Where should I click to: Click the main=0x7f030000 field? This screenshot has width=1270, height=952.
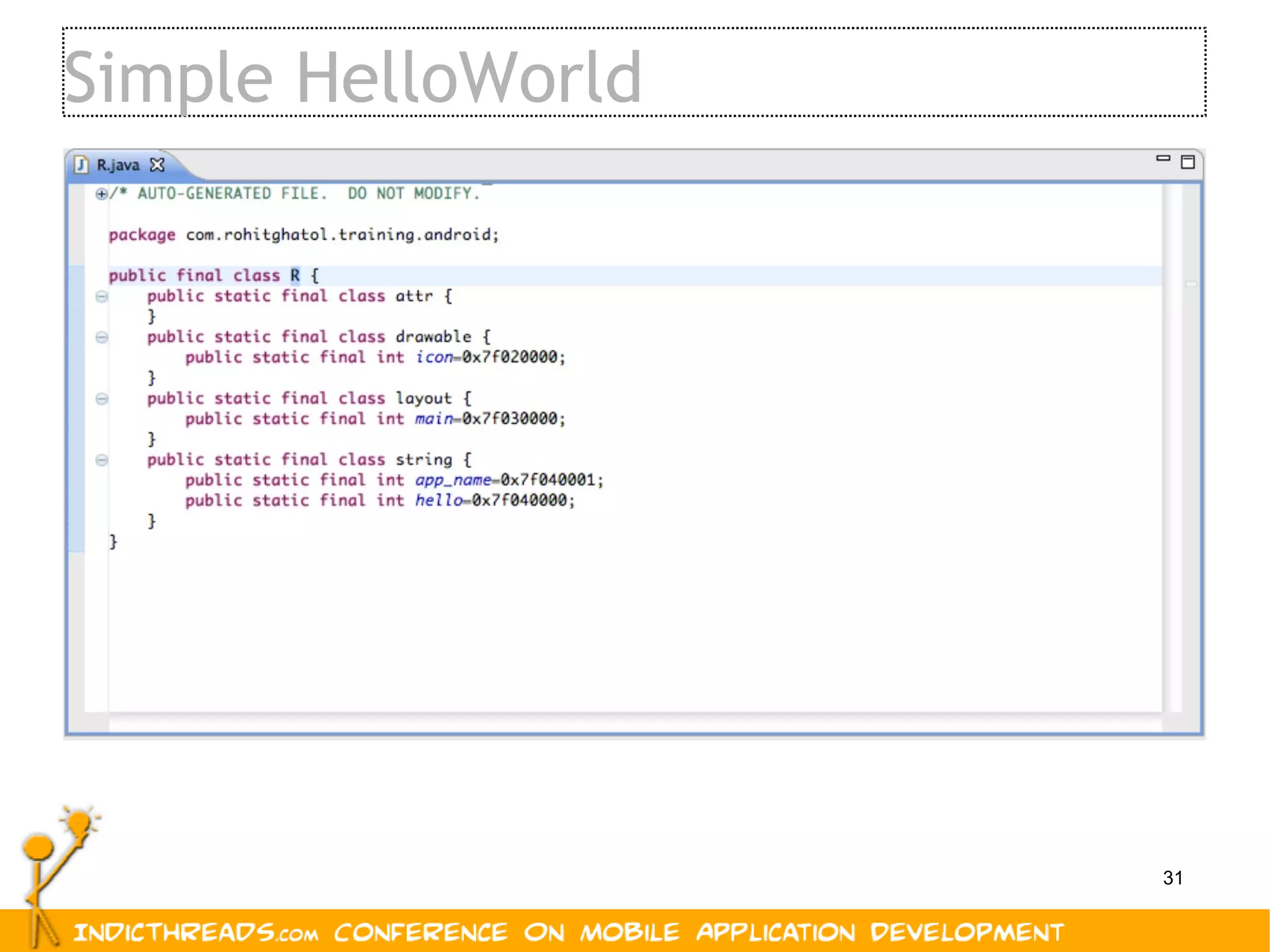tap(490, 419)
